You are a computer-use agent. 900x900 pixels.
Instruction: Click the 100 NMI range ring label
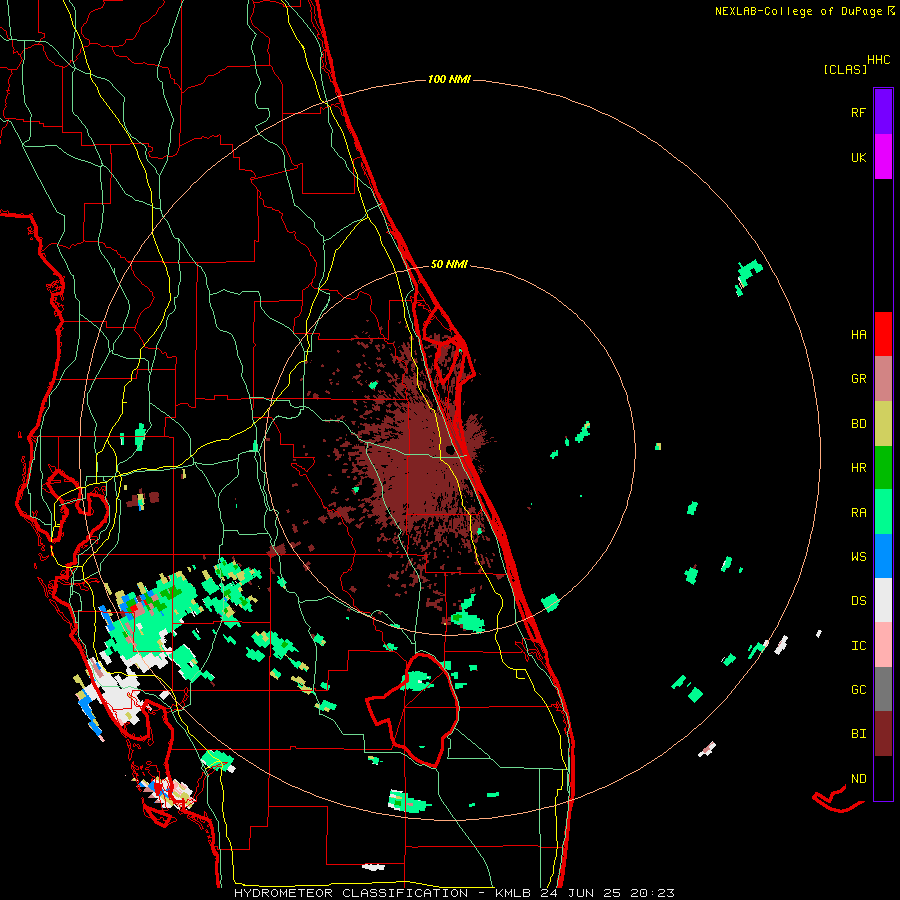click(449, 79)
